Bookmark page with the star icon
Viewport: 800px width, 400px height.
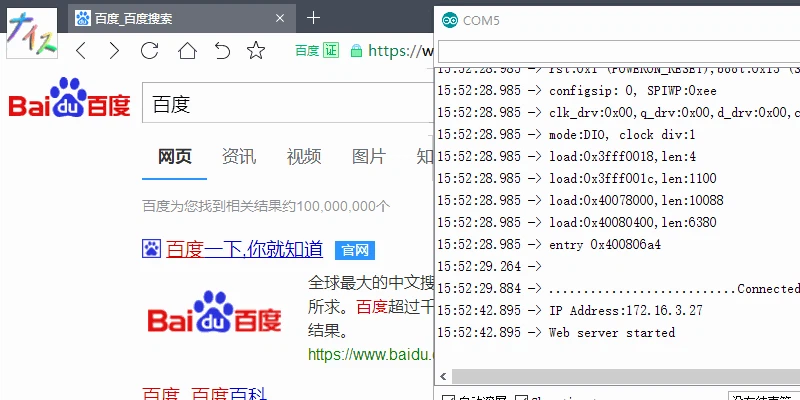click(256, 50)
